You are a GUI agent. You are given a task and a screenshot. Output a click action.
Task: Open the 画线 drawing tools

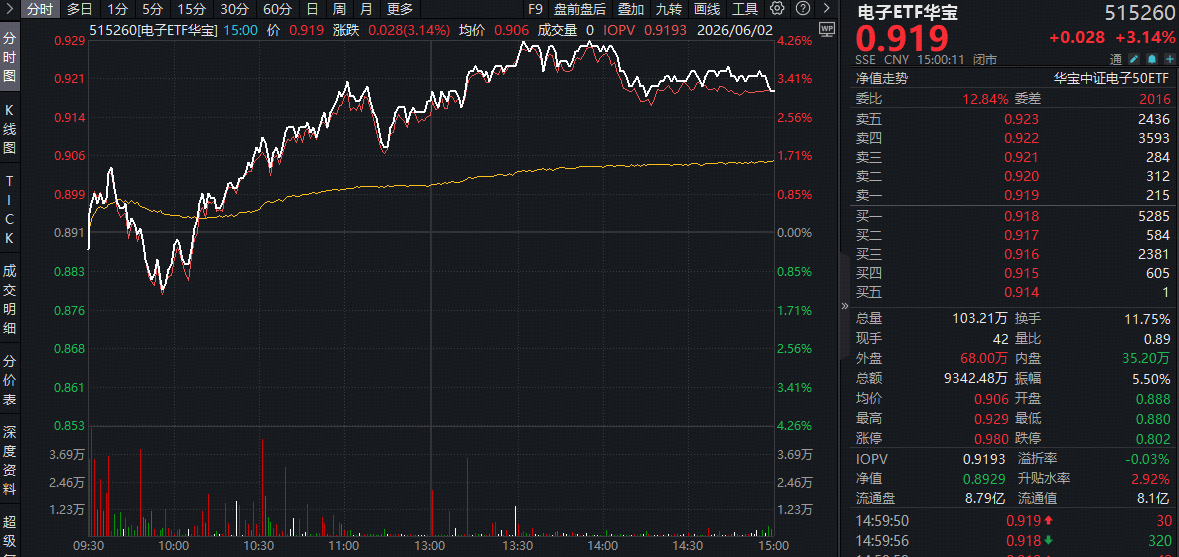click(707, 9)
